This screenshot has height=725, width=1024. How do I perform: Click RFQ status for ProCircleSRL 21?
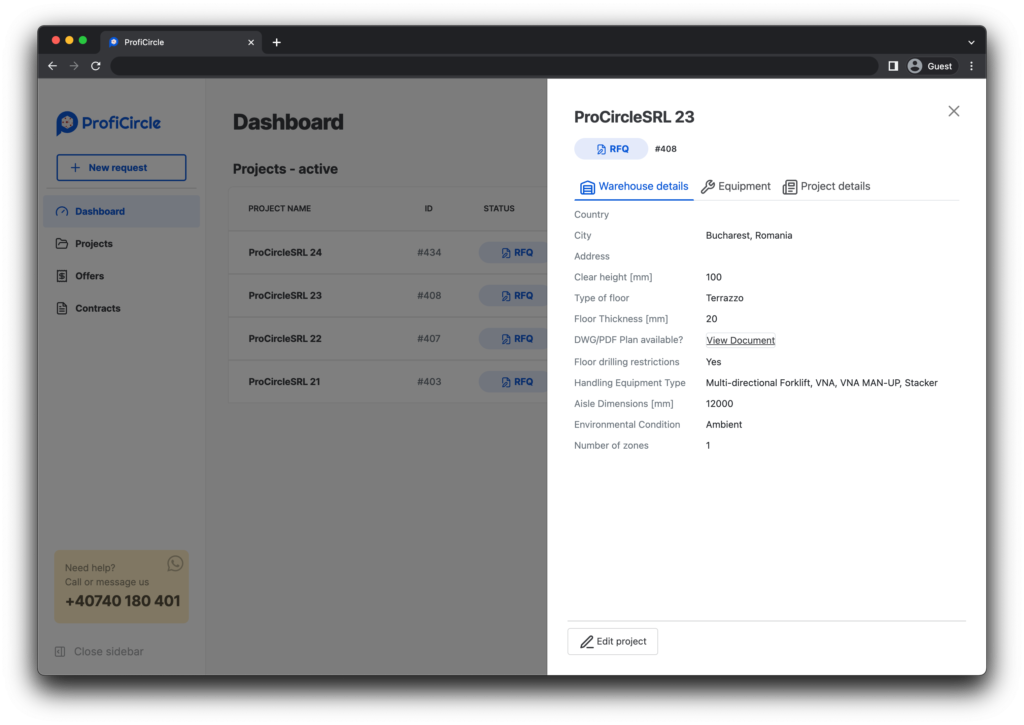515,382
